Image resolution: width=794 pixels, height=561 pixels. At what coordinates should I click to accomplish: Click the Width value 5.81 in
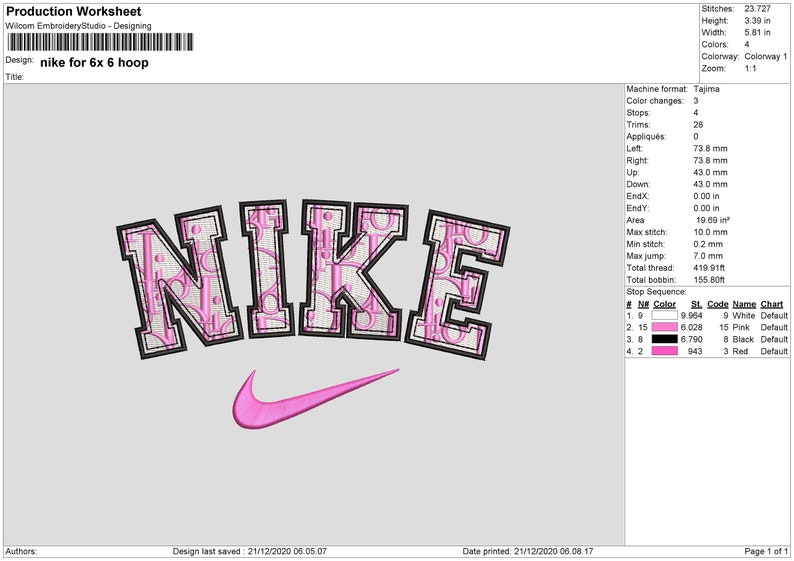pos(758,32)
